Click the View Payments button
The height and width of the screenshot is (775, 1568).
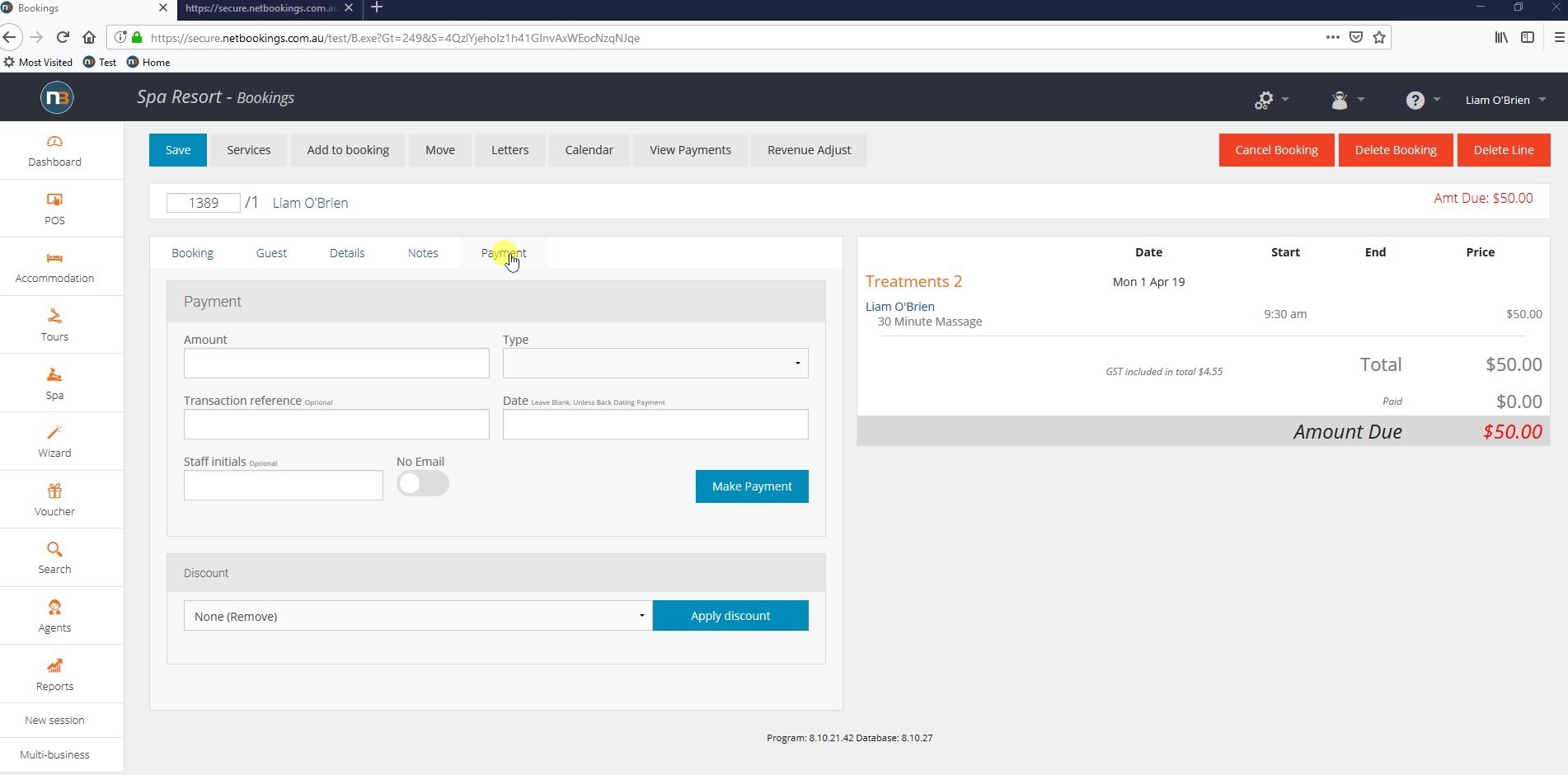point(690,150)
